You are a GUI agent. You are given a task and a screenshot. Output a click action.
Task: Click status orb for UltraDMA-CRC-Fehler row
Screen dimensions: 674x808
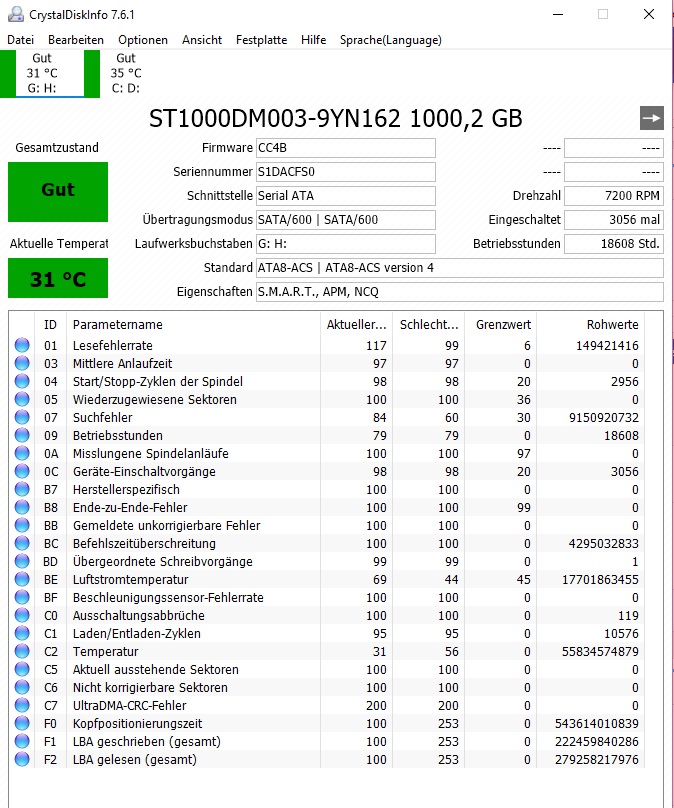pos(22,705)
